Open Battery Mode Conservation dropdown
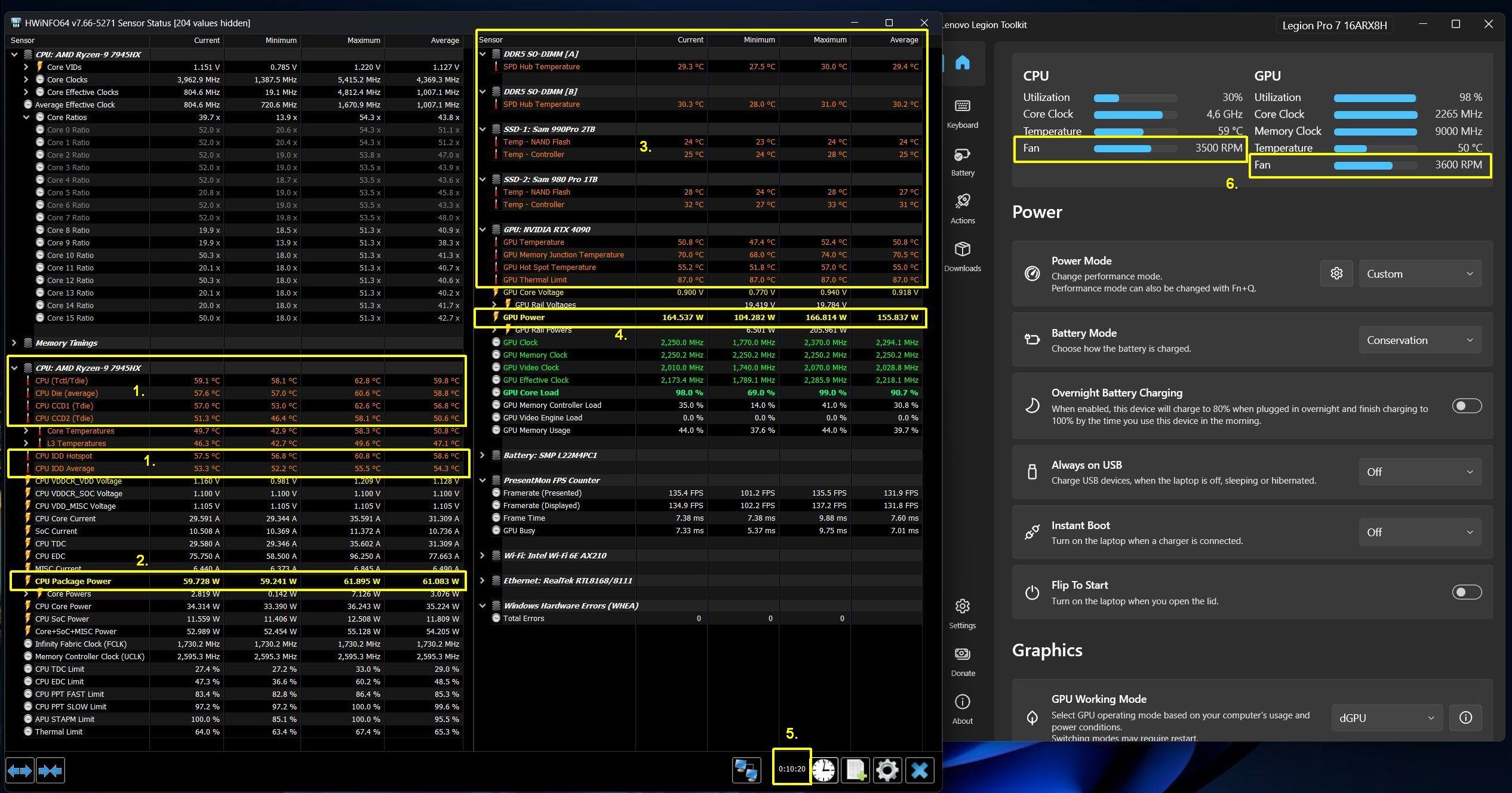Image resolution: width=1512 pixels, height=793 pixels. point(1420,340)
